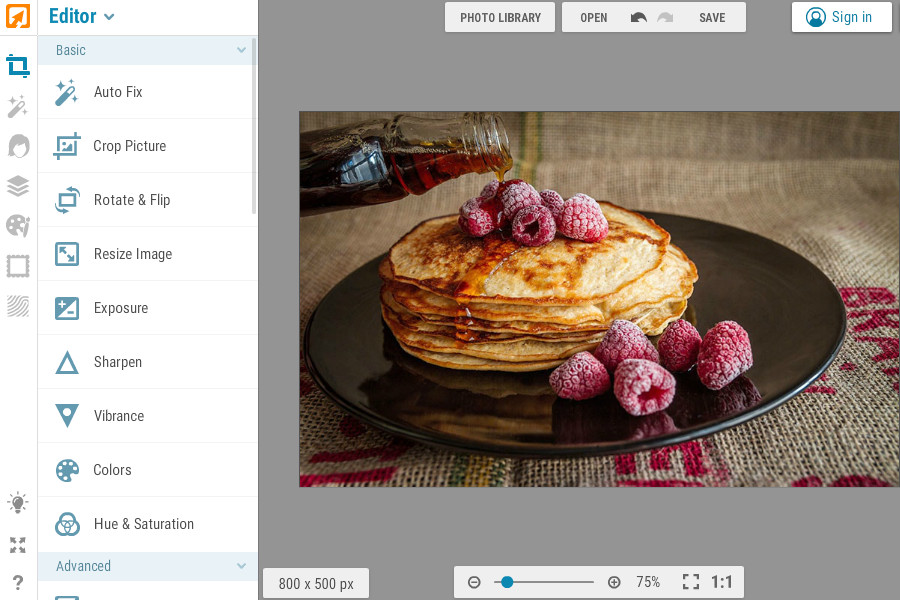Click the paint palette sidebar icon
Viewport: 900px width, 600px height.
pos(18,226)
